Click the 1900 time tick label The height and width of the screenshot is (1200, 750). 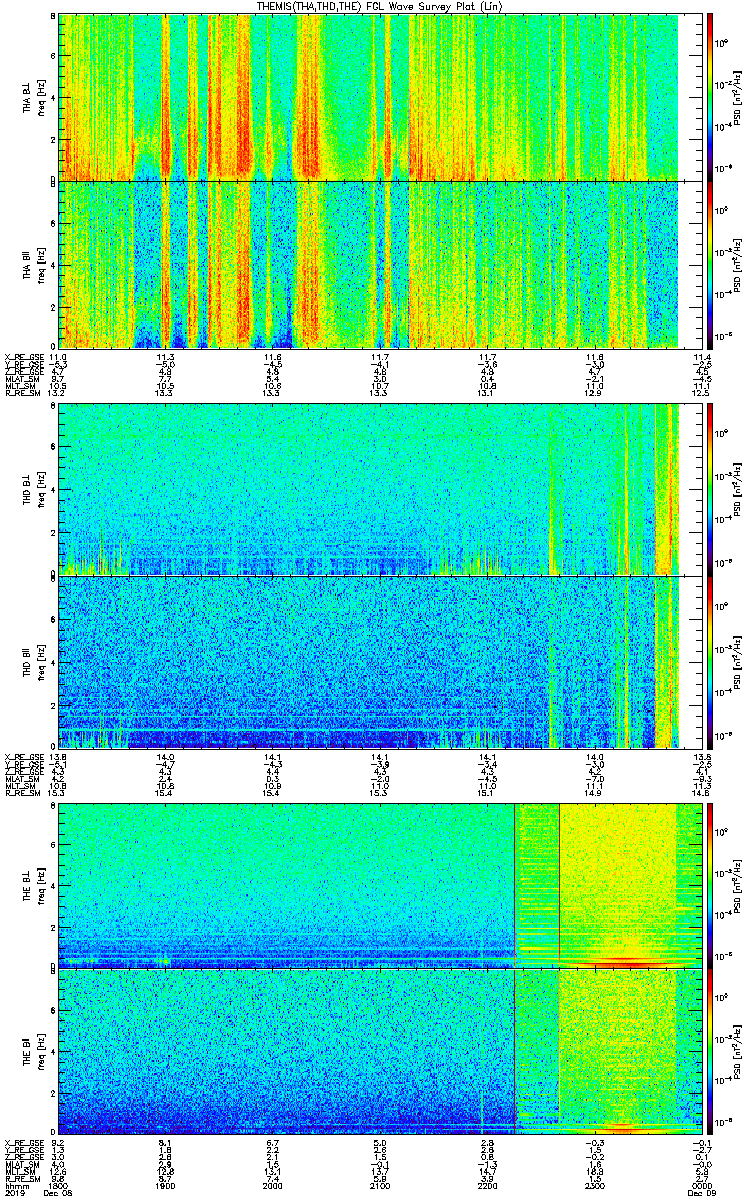(165, 1187)
